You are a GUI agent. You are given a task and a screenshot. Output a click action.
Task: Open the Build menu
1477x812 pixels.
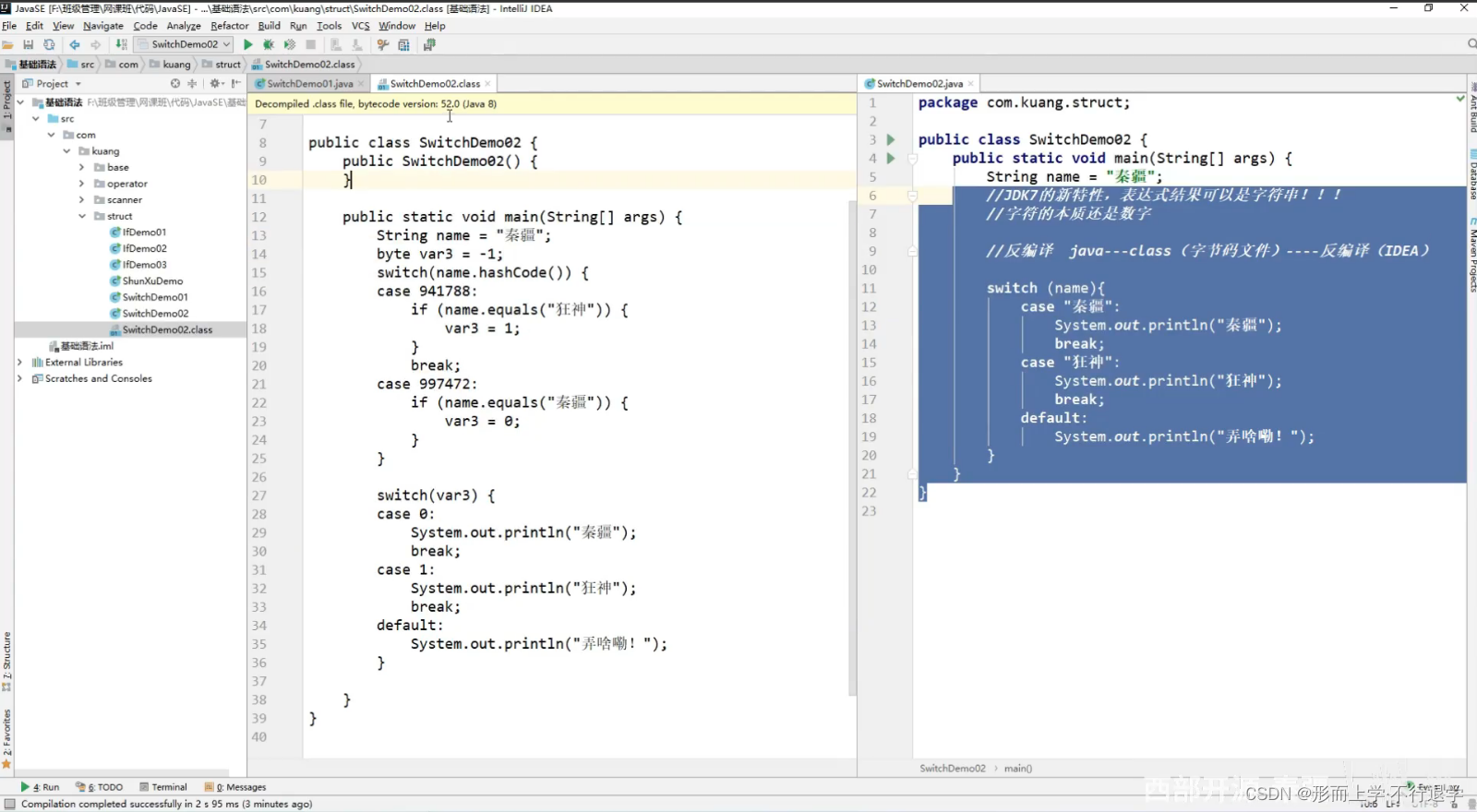coord(269,26)
